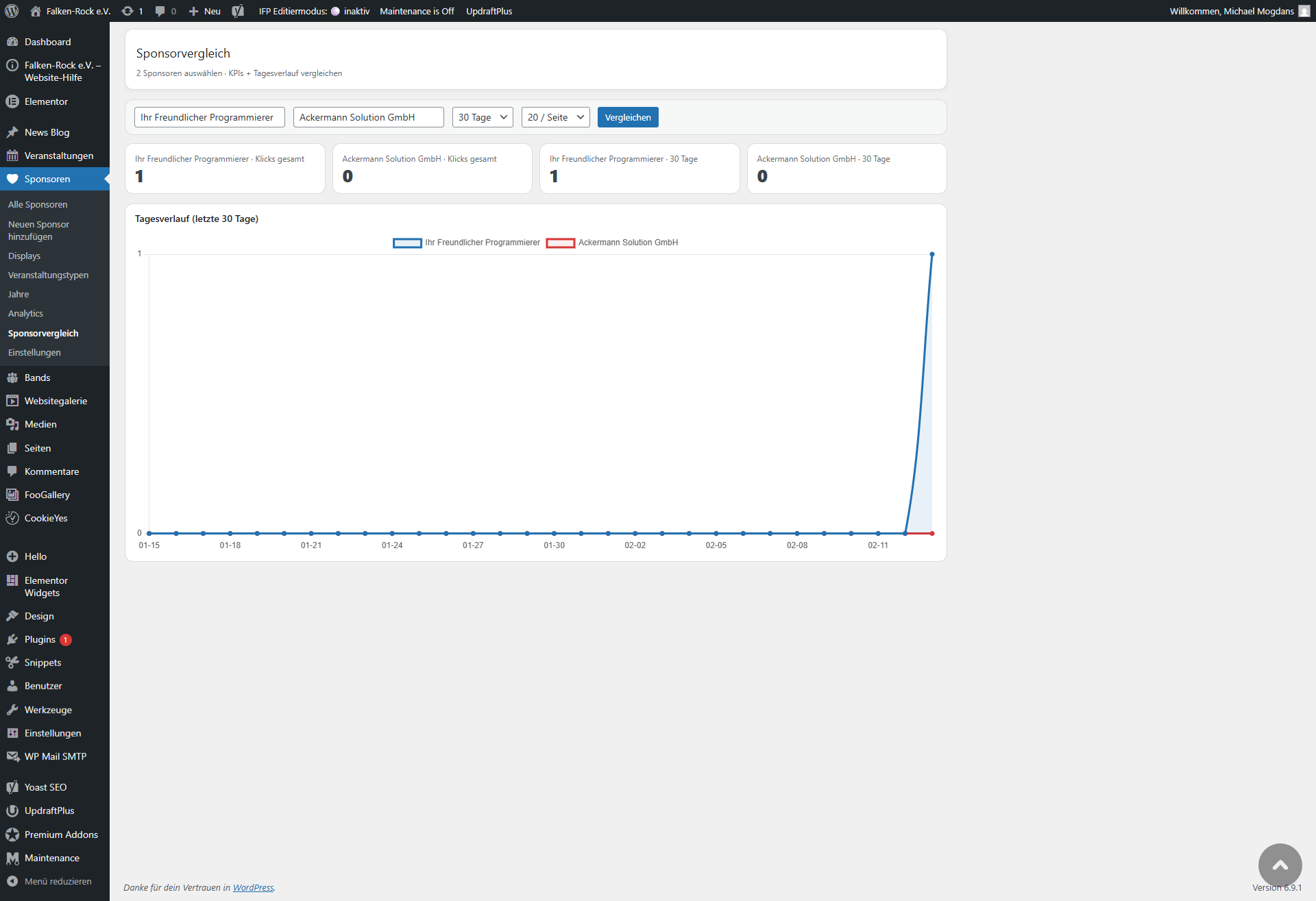Image resolution: width=1316 pixels, height=901 pixels.
Task: Open Yoast SEO icon in admin bar
Action: point(238,11)
